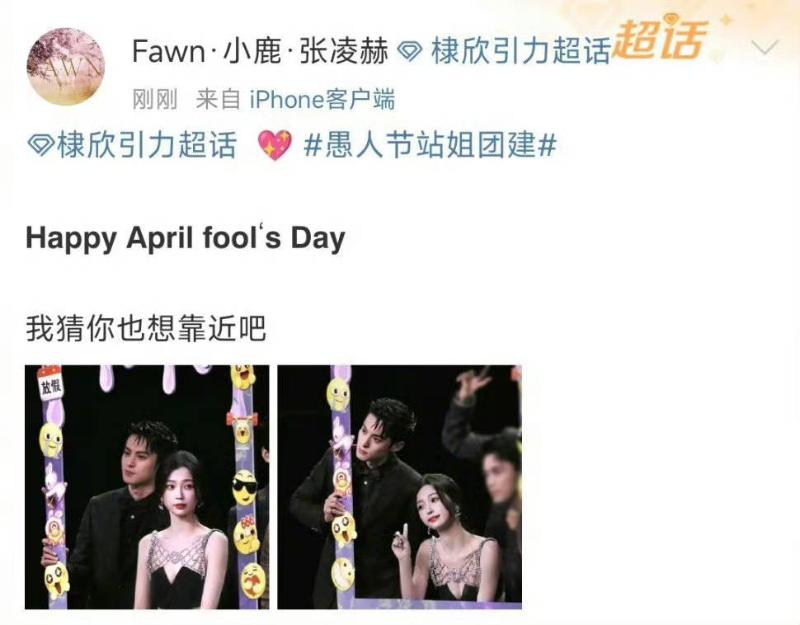Screen dimensions: 800x625
Task: Open the Fawn·小鹿·张凌赫 username profile
Action: pos(260,51)
